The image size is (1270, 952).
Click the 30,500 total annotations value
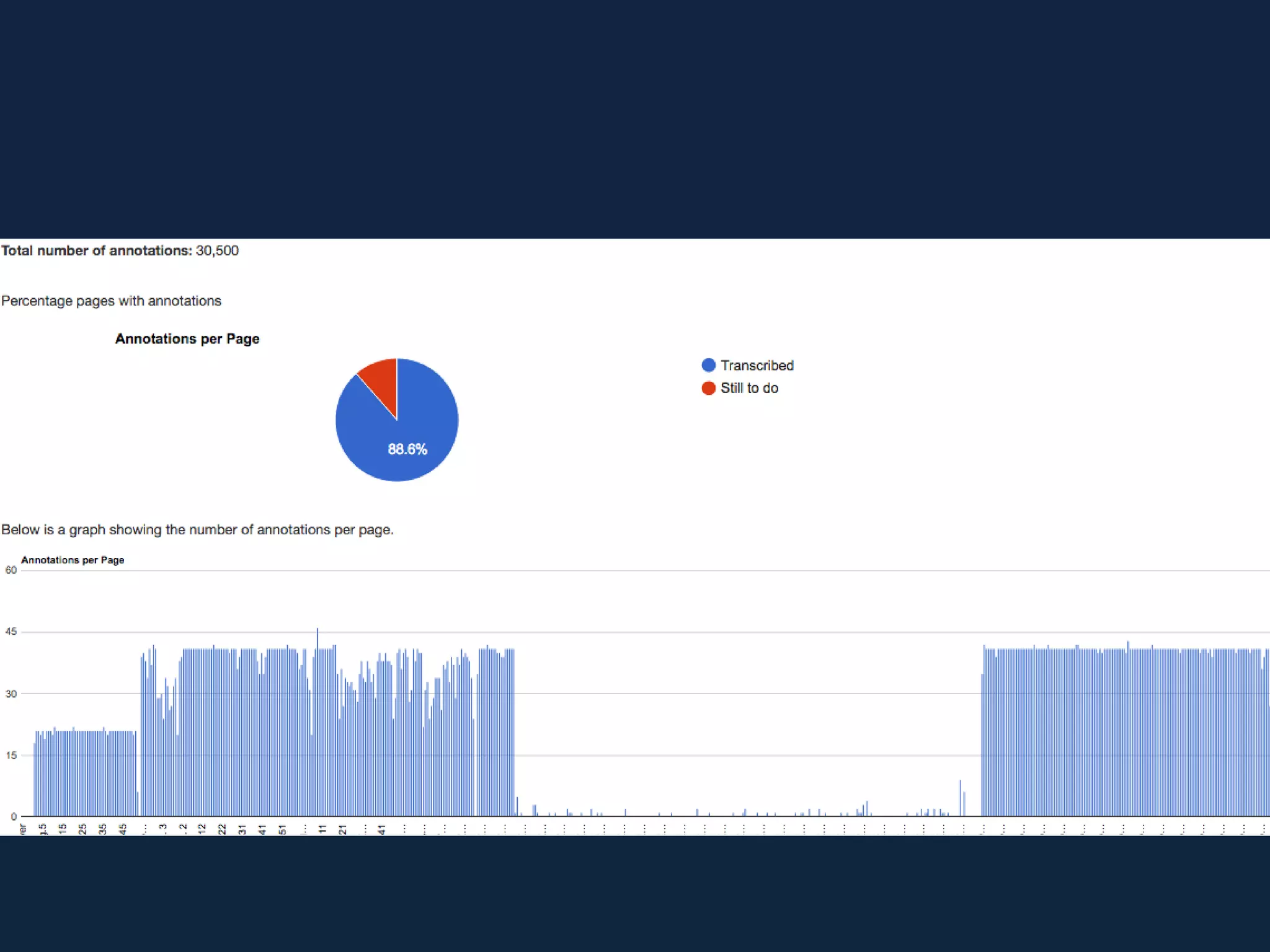(x=217, y=250)
